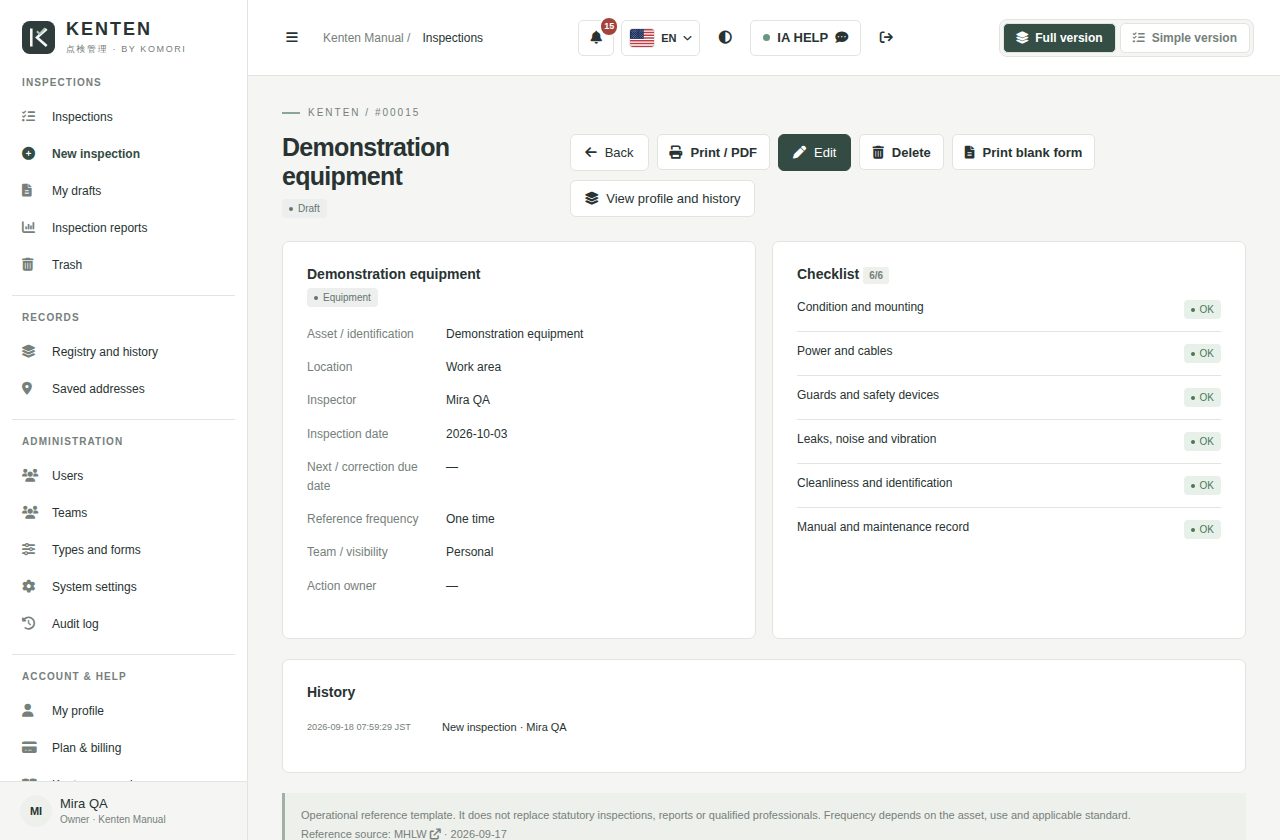Click the Draft status badge
Image resolution: width=1280 pixels, height=840 pixels.
pyautogui.click(x=304, y=209)
